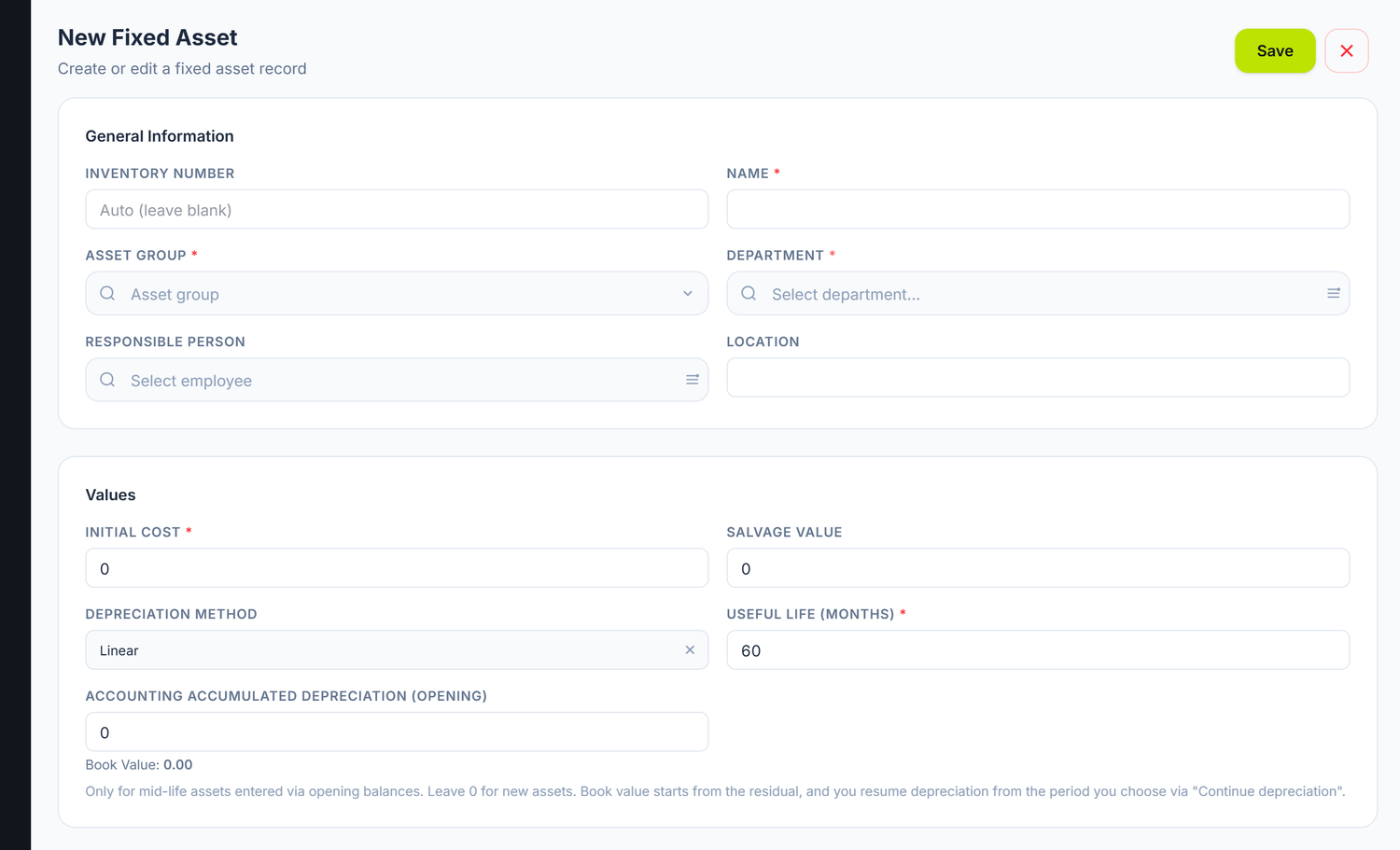
Task: Click the Useful Life months field
Action: pos(1038,649)
